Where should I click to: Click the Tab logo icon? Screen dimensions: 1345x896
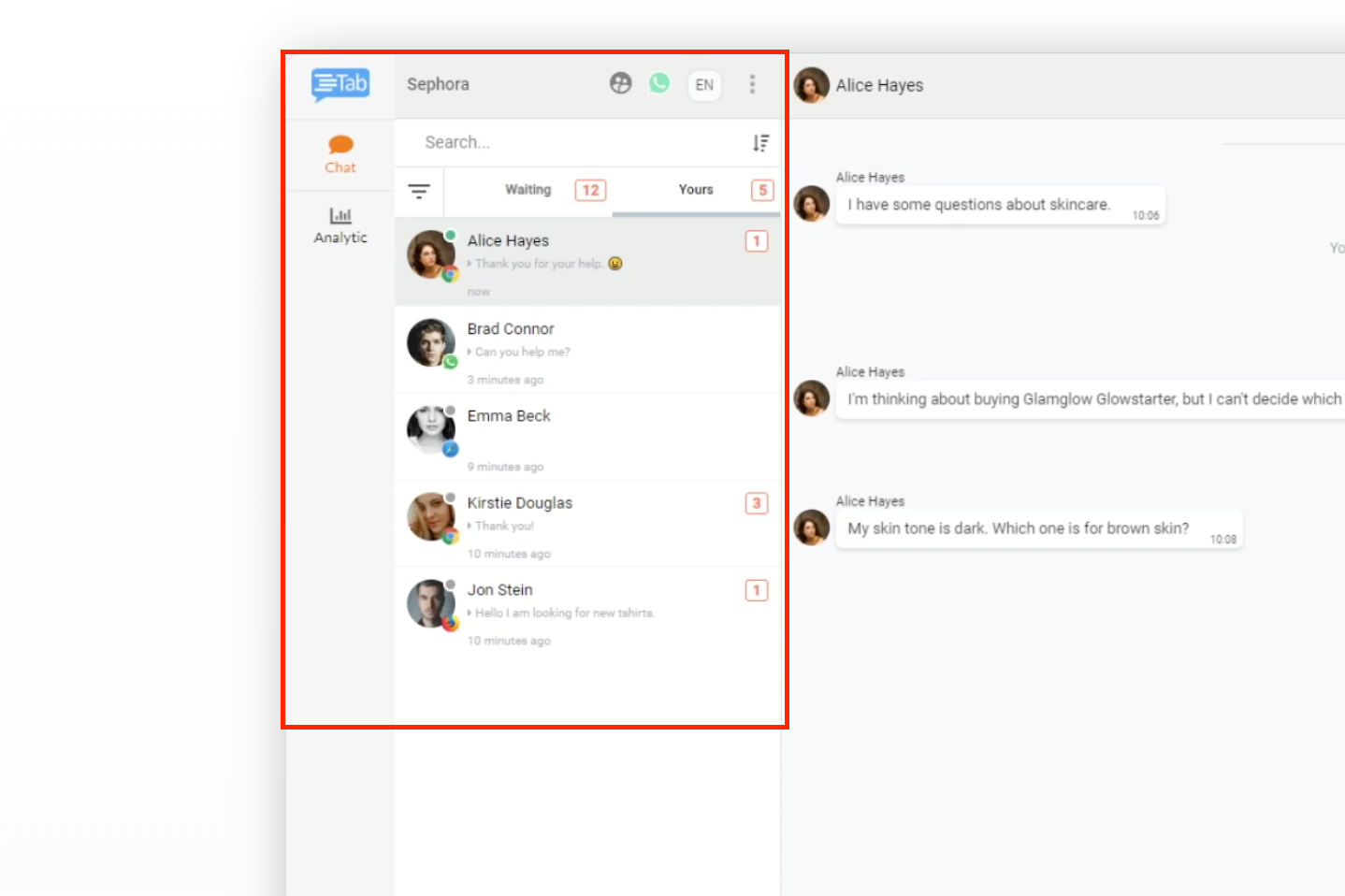340,85
